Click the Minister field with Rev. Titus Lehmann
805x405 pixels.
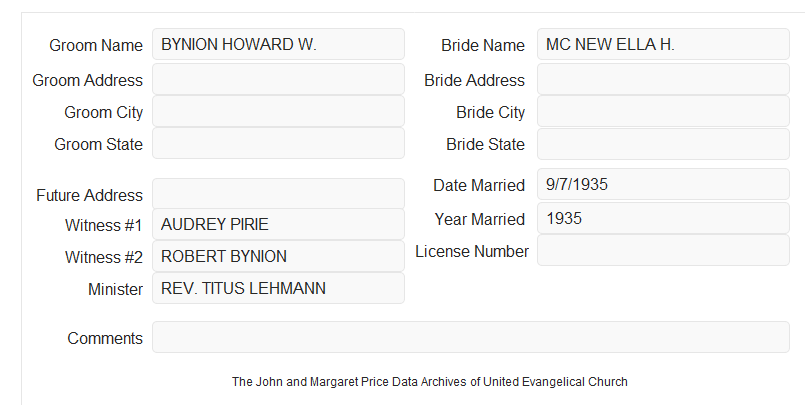pos(278,288)
